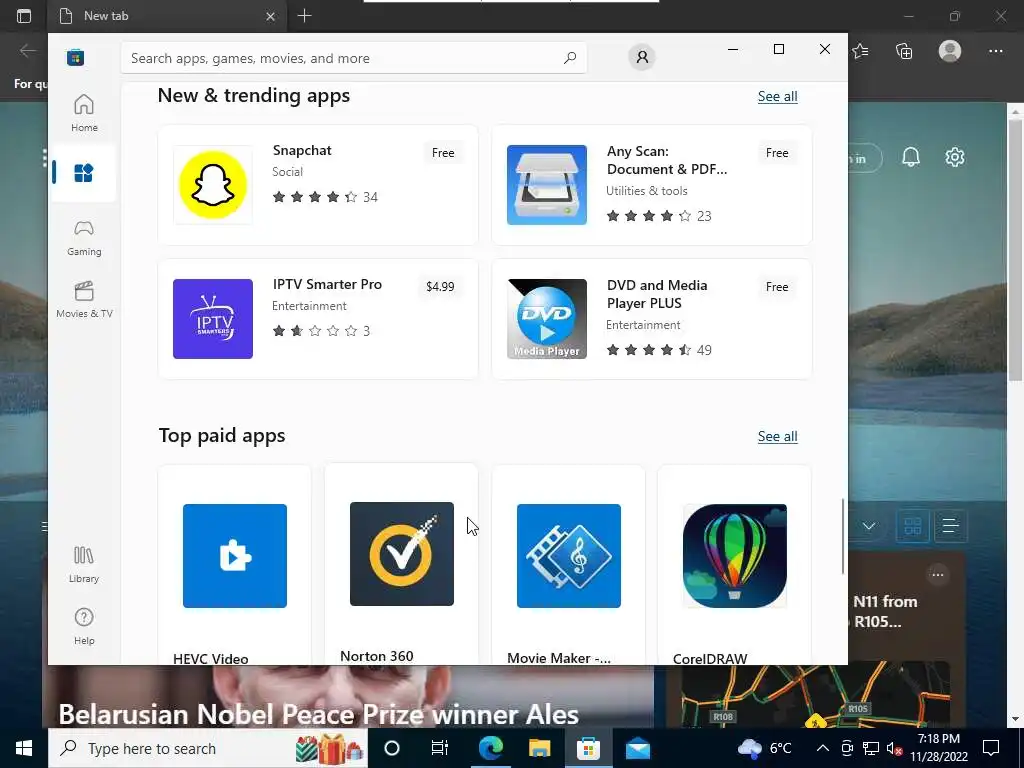Open a new Edge tab with plus

point(304,16)
